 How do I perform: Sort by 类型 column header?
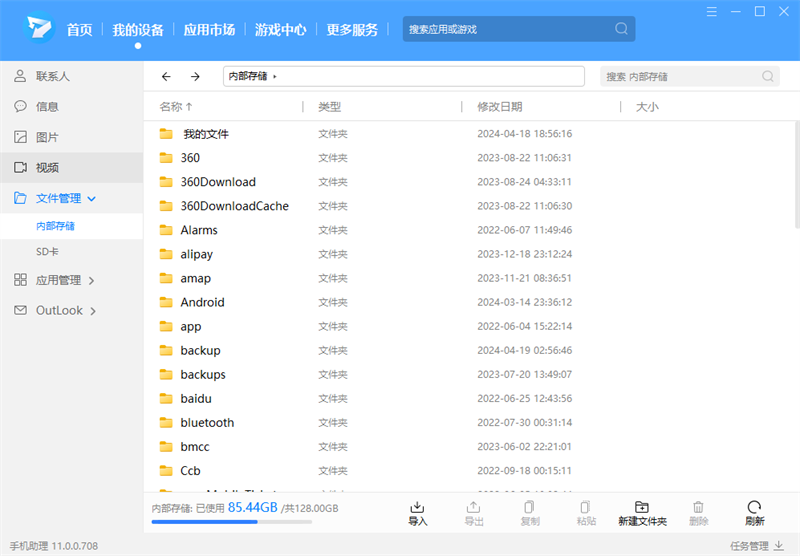pyautogui.click(x=330, y=107)
